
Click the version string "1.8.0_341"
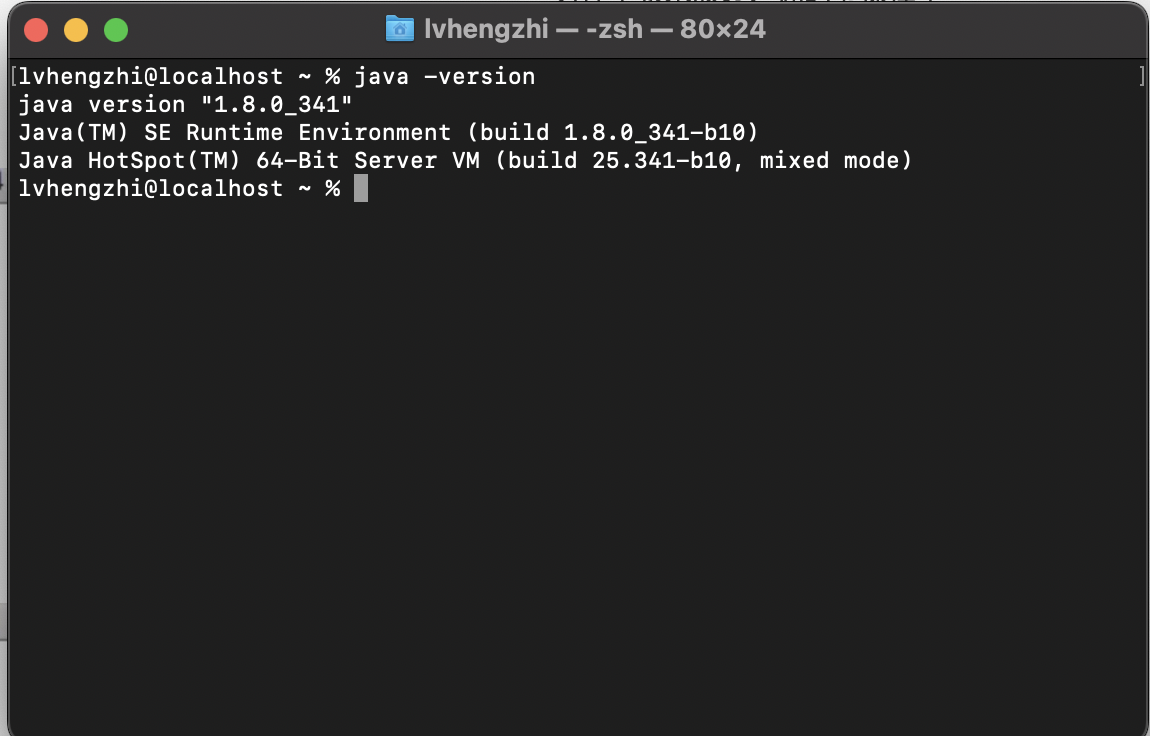pyautogui.click(x=276, y=105)
